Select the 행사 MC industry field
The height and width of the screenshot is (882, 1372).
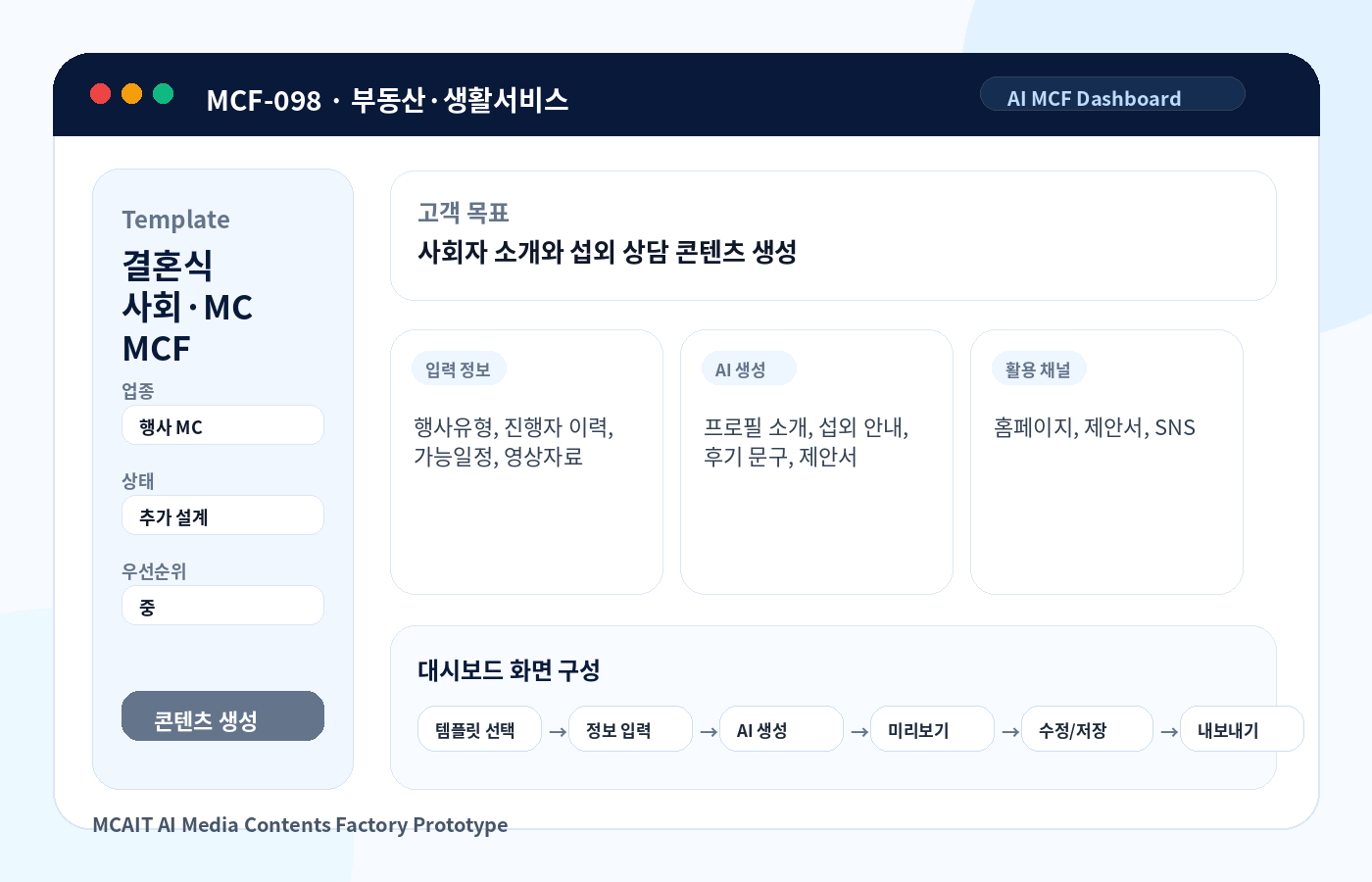[x=222, y=425]
